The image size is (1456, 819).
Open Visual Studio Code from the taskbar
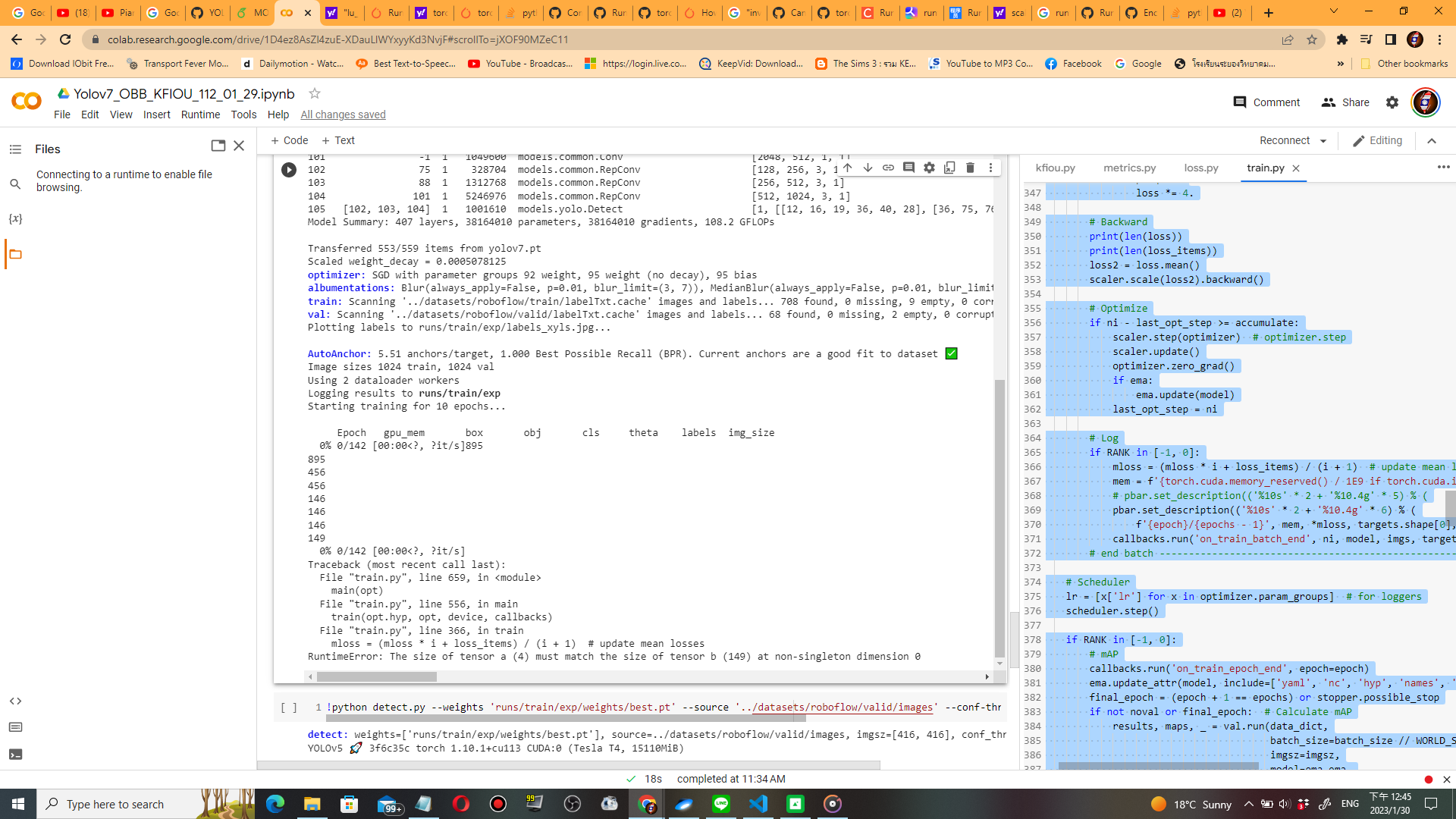(758, 804)
